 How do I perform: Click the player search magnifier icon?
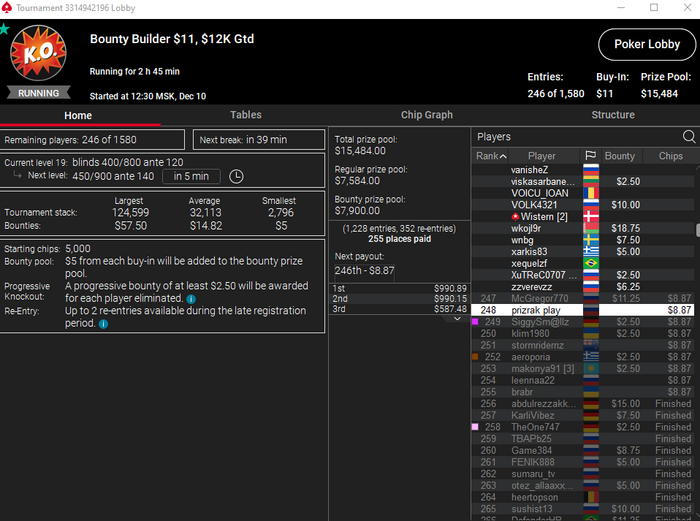tap(689, 137)
